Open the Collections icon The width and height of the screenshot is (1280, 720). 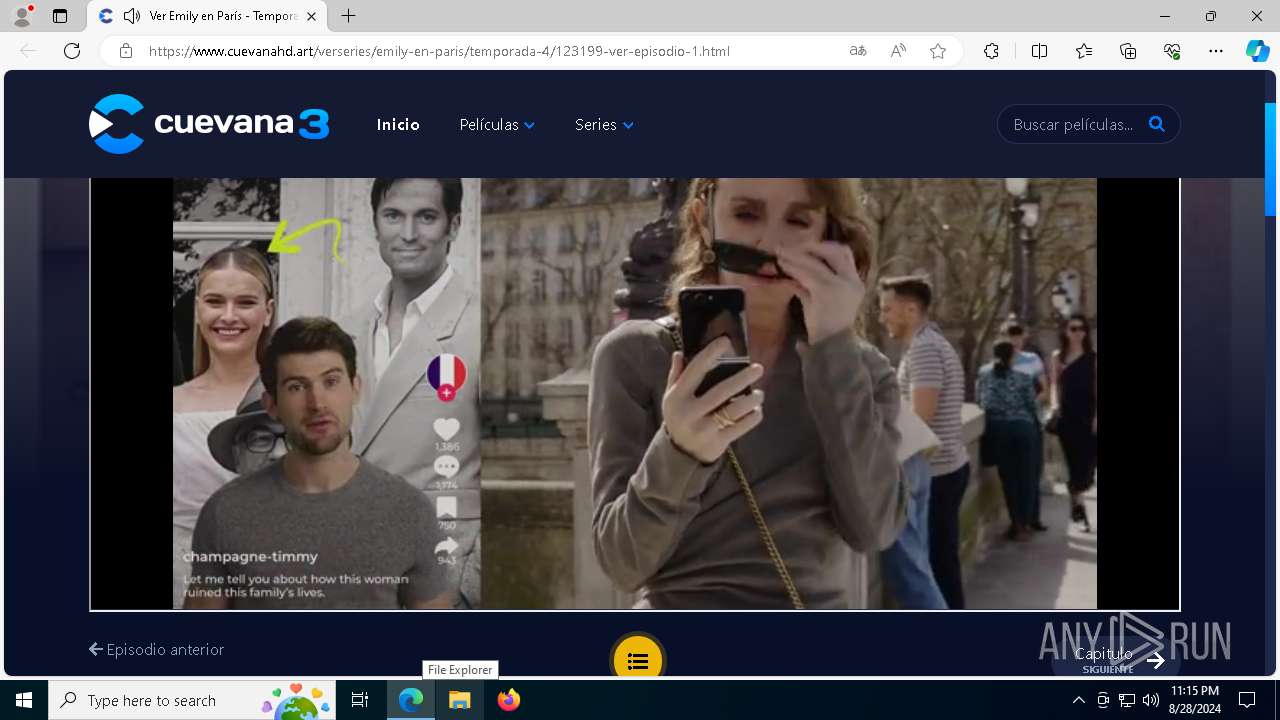click(x=1128, y=51)
